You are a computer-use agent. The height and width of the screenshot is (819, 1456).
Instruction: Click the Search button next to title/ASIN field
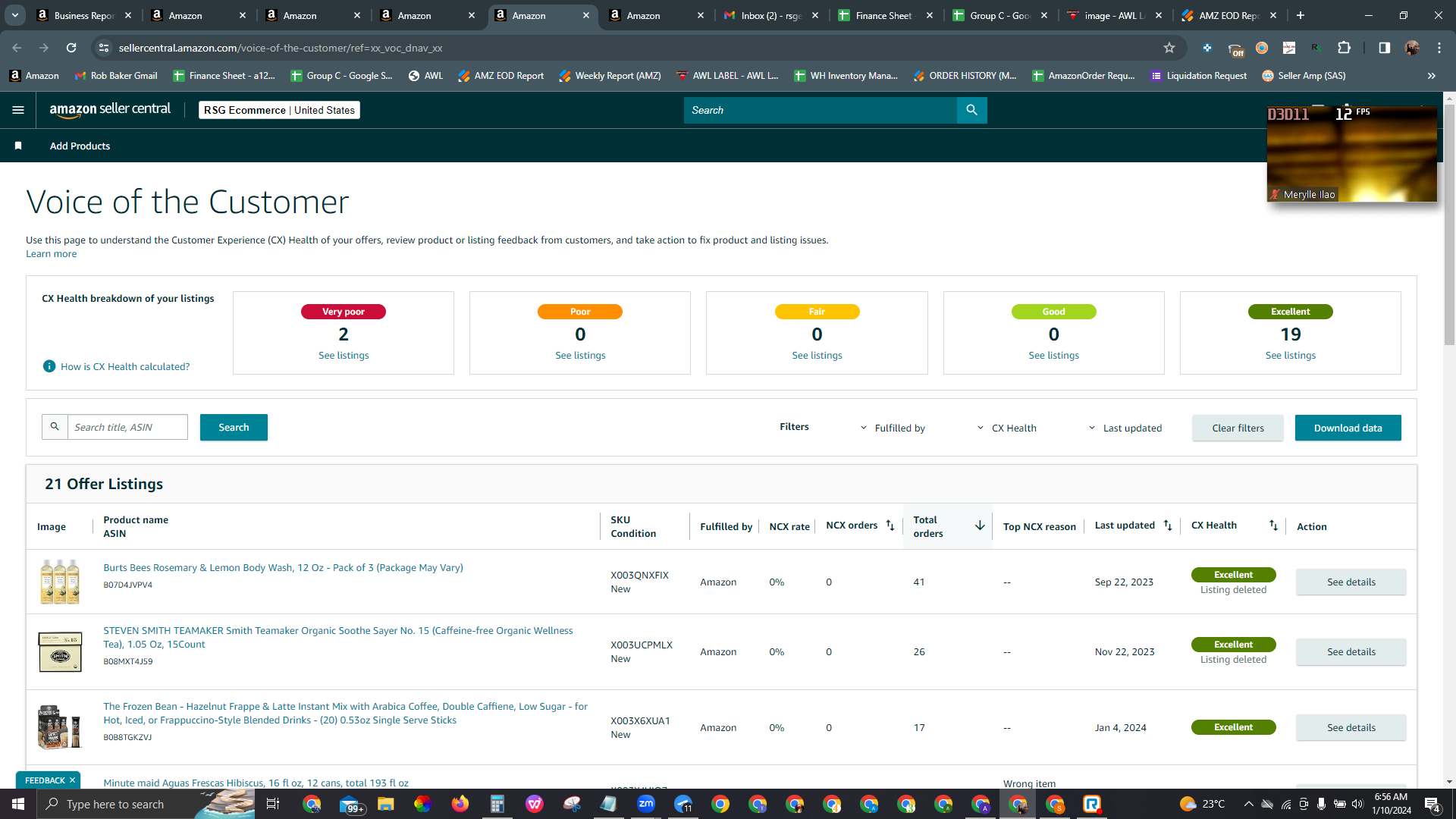click(x=234, y=427)
